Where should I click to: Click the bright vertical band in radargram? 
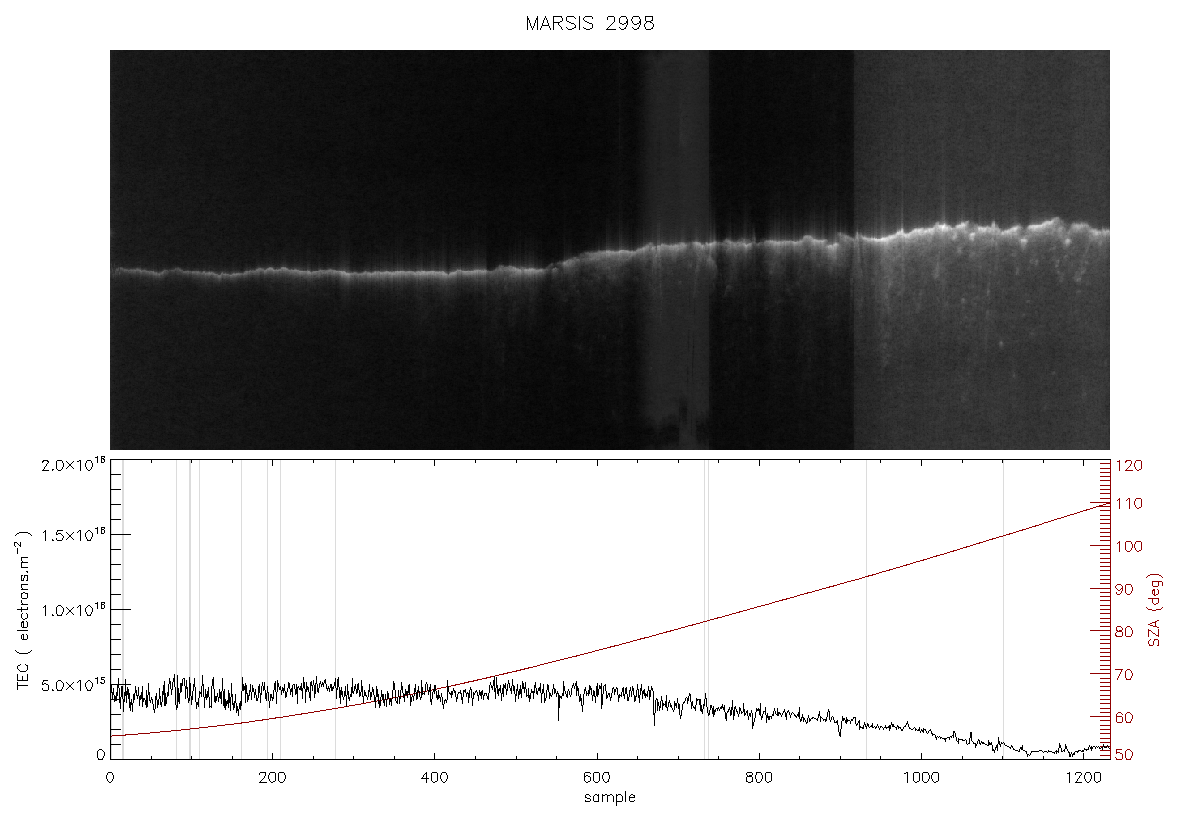coord(677,250)
